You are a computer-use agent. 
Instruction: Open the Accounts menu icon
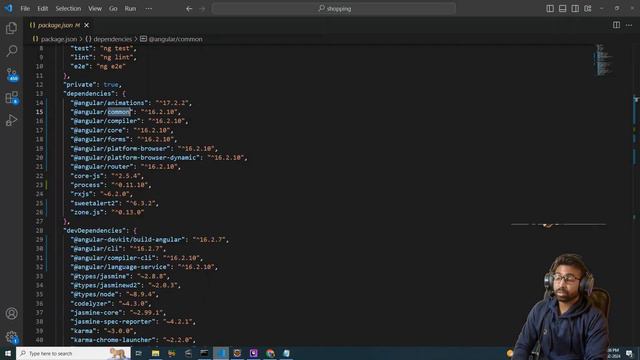[x=11, y=313]
